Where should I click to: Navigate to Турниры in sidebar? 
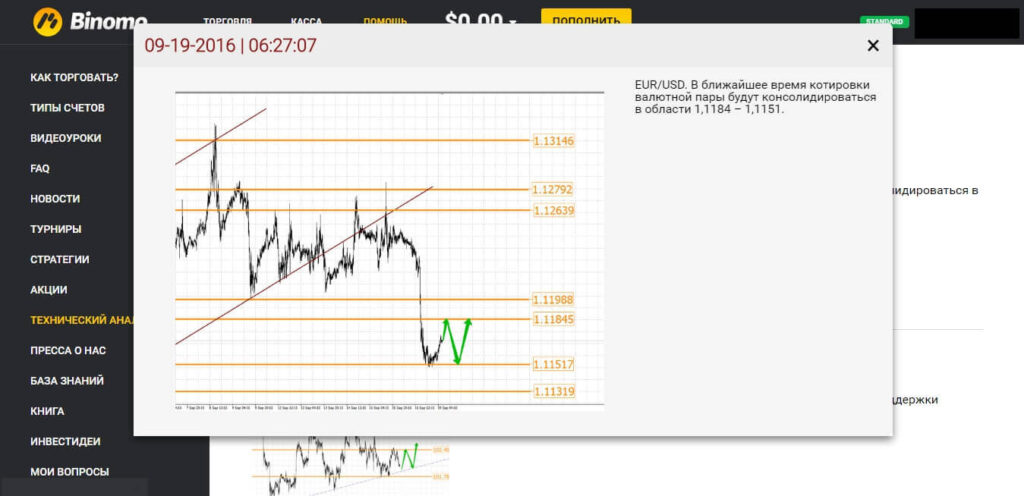coord(56,229)
